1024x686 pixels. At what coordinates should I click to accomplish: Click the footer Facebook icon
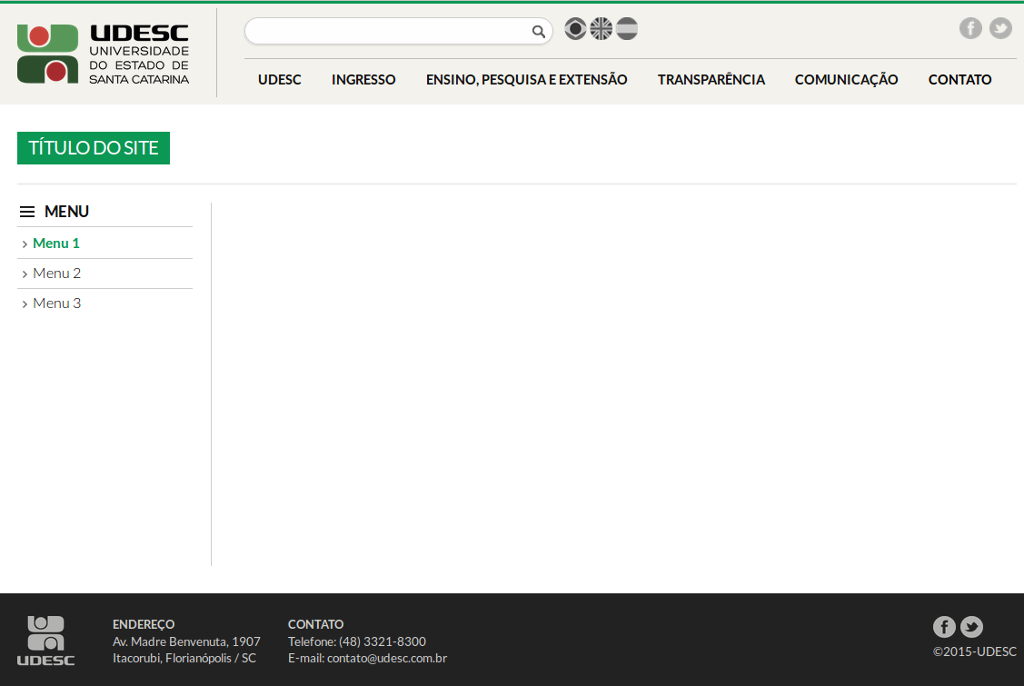(x=944, y=627)
